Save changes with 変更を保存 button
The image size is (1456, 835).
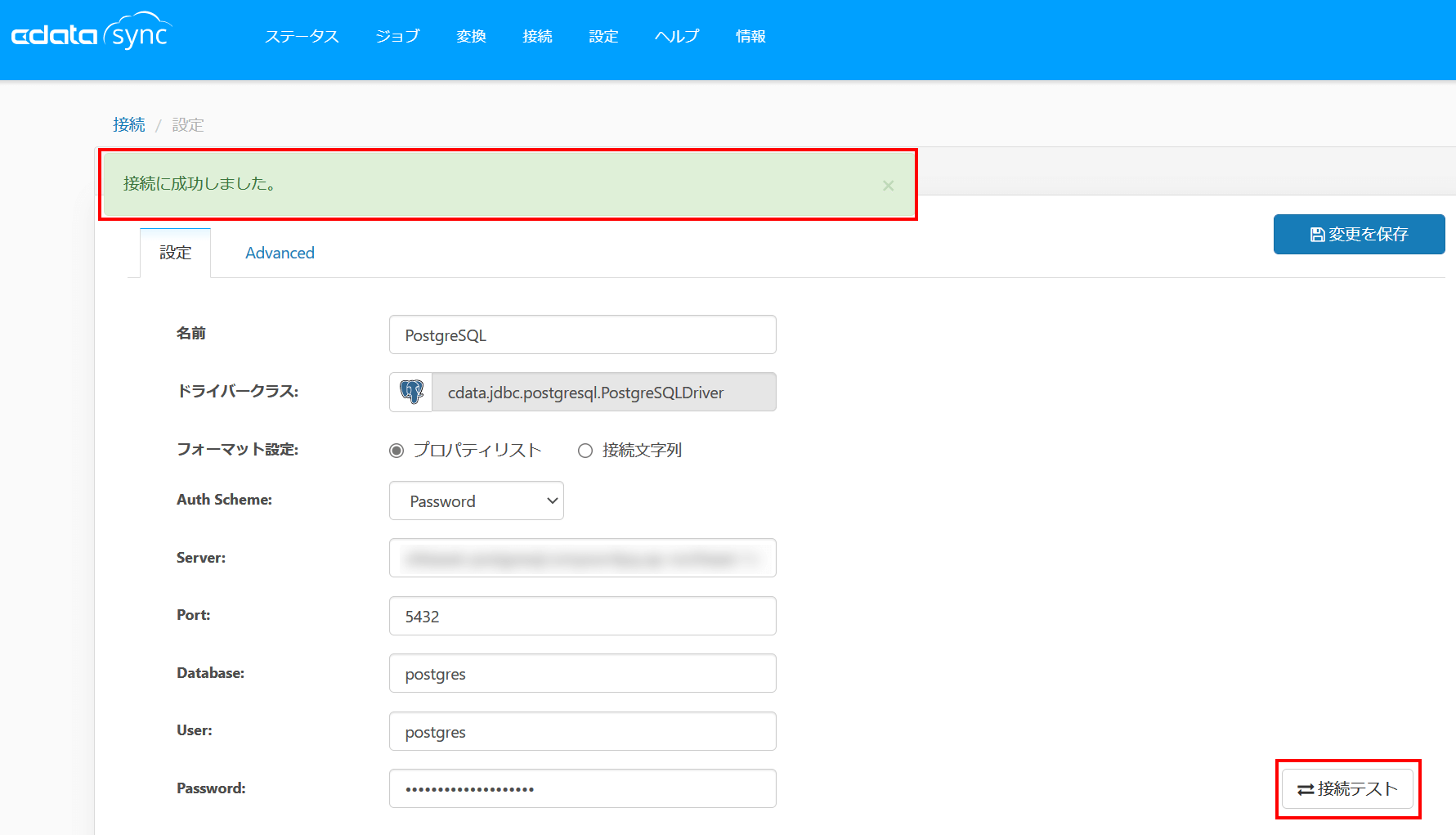click(x=1359, y=234)
